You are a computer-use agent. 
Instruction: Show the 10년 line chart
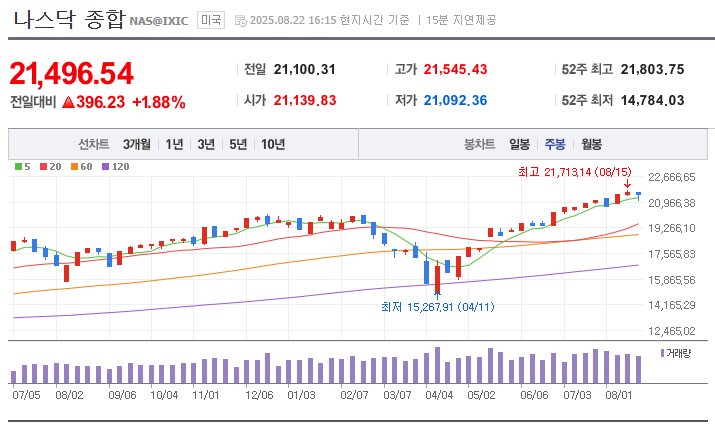(x=273, y=145)
